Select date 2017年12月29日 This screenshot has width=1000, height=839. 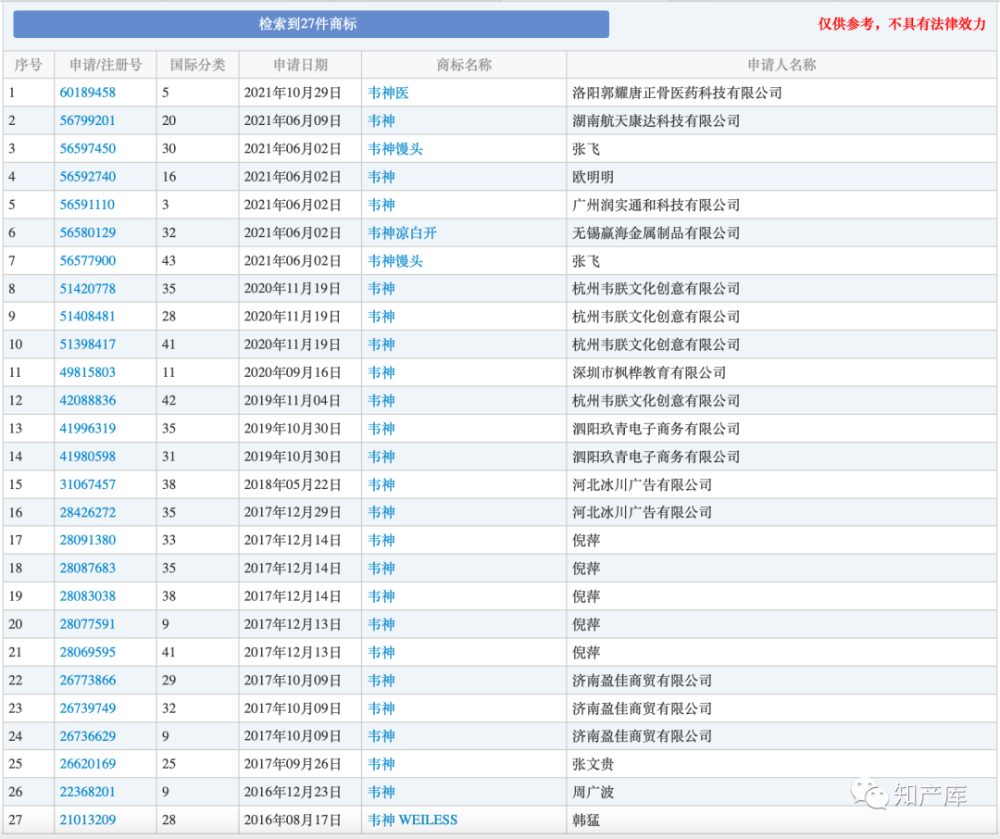point(292,513)
